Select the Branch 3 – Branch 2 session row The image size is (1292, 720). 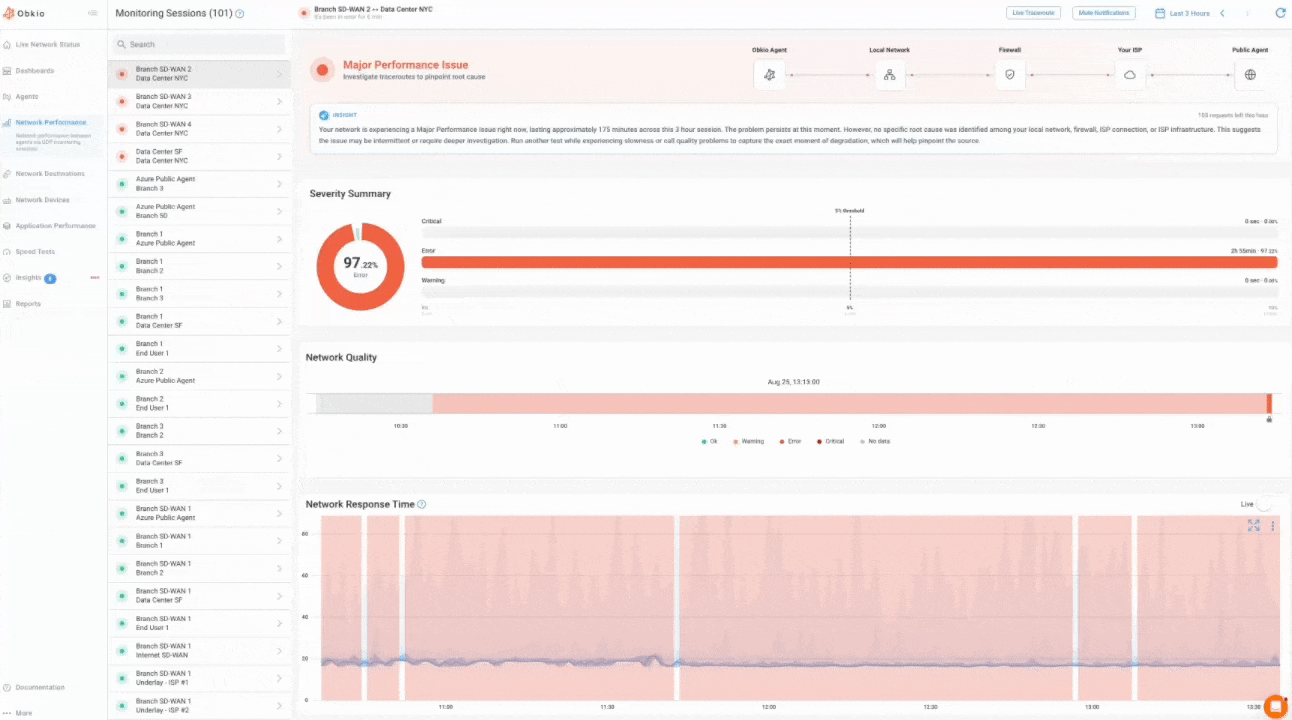point(199,431)
